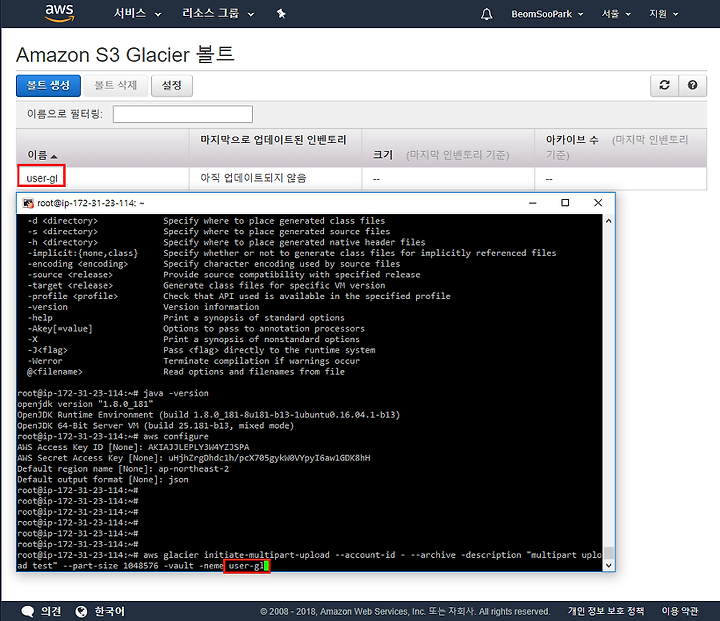
Task: Maximize the root@ip-172-31-23-114 terminal window
Action: click(x=565, y=203)
